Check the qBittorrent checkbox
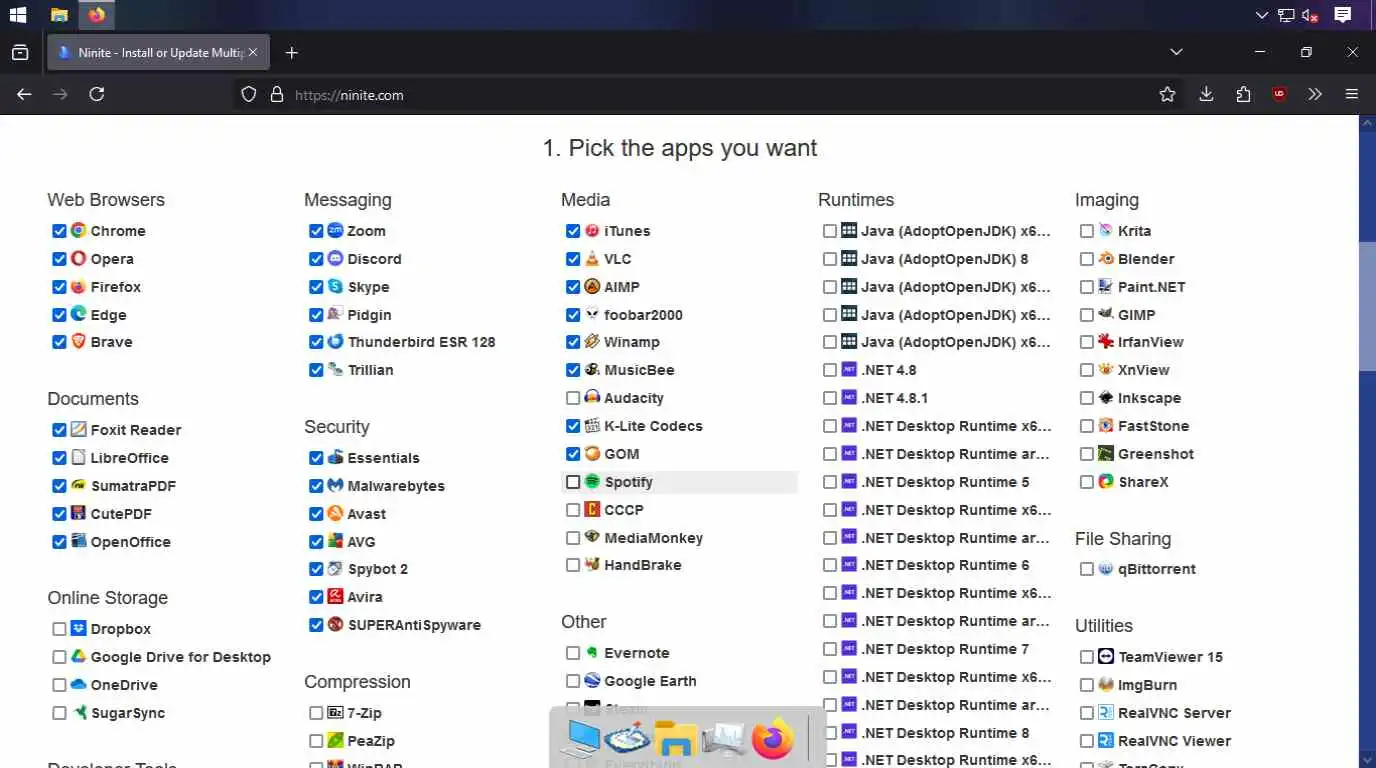 (x=1087, y=569)
